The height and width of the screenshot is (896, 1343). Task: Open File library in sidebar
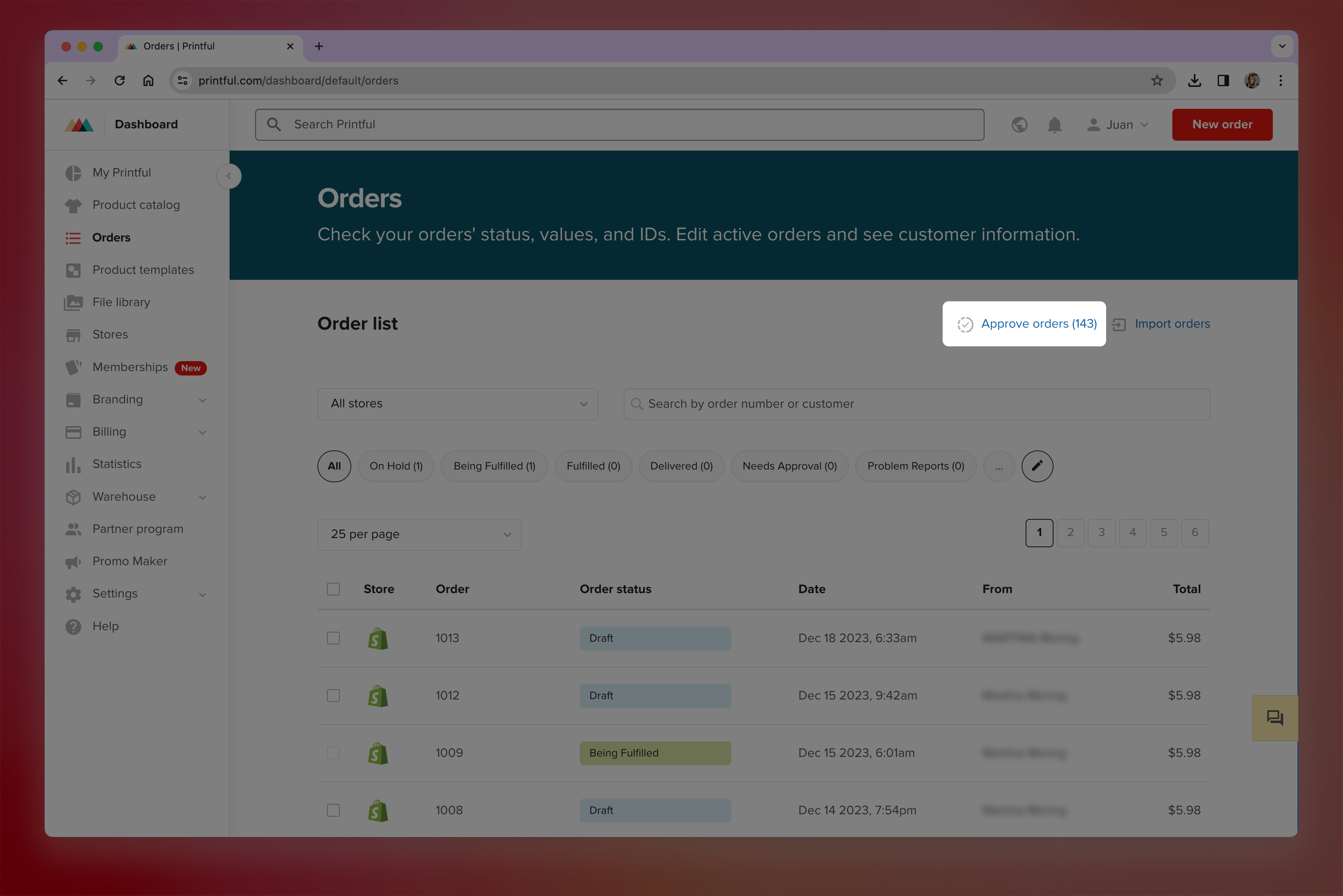tap(121, 302)
